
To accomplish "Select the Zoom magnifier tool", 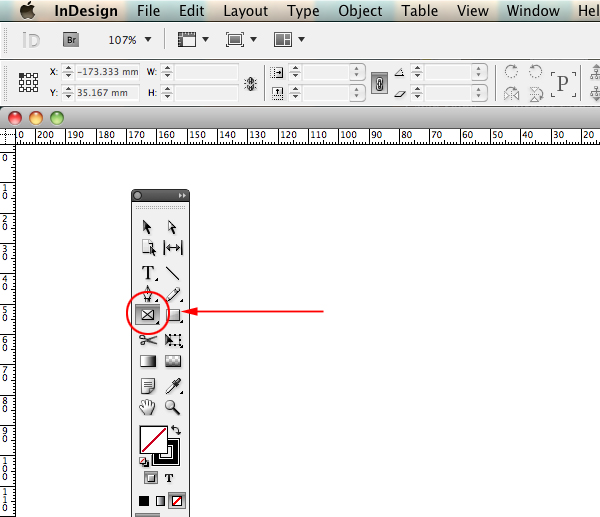I will 172,408.
